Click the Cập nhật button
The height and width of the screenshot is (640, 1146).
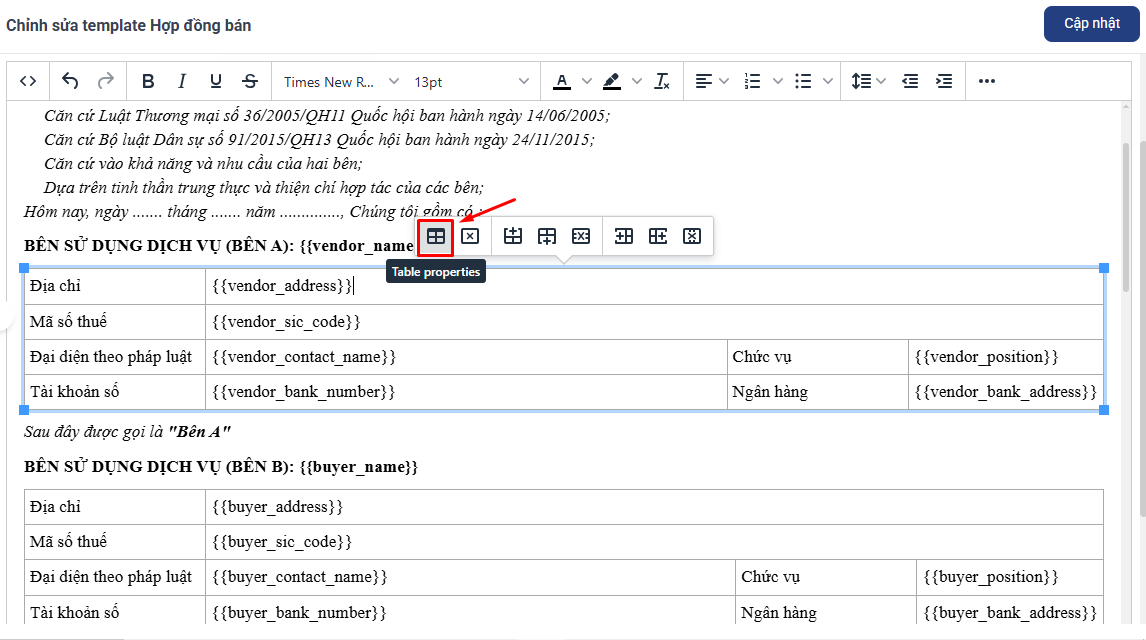click(1091, 23)
